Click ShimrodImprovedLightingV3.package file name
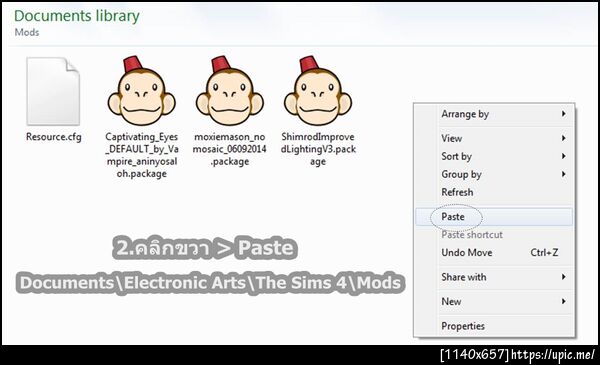The image size is (600, 365). (318, 149)
